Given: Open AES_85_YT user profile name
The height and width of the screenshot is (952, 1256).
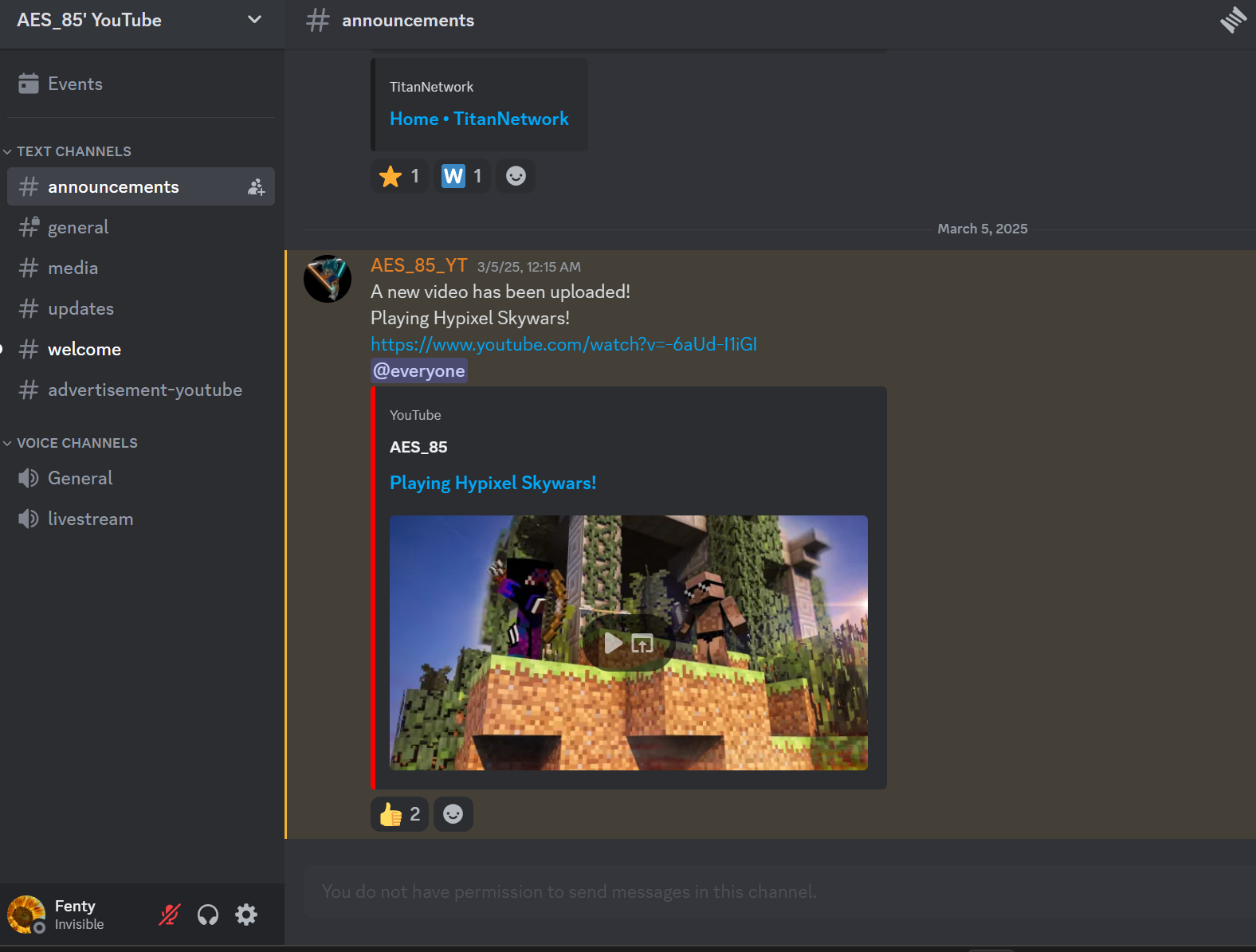Looking at the screenshot, I should point(419,265).
